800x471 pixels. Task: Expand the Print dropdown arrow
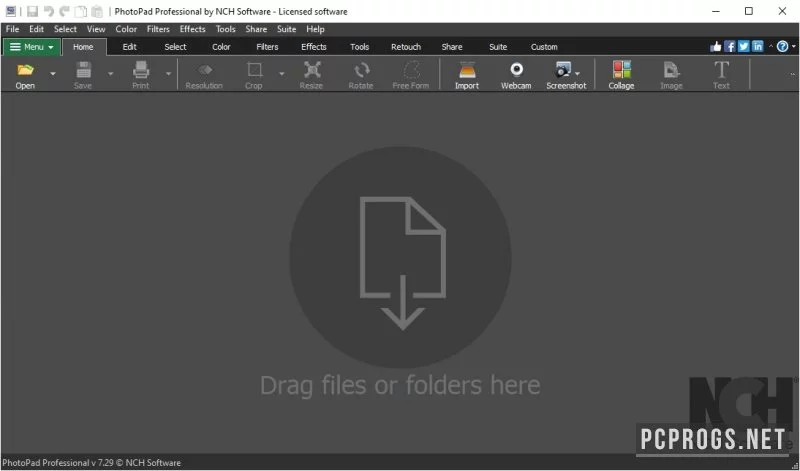pos(168,74)
